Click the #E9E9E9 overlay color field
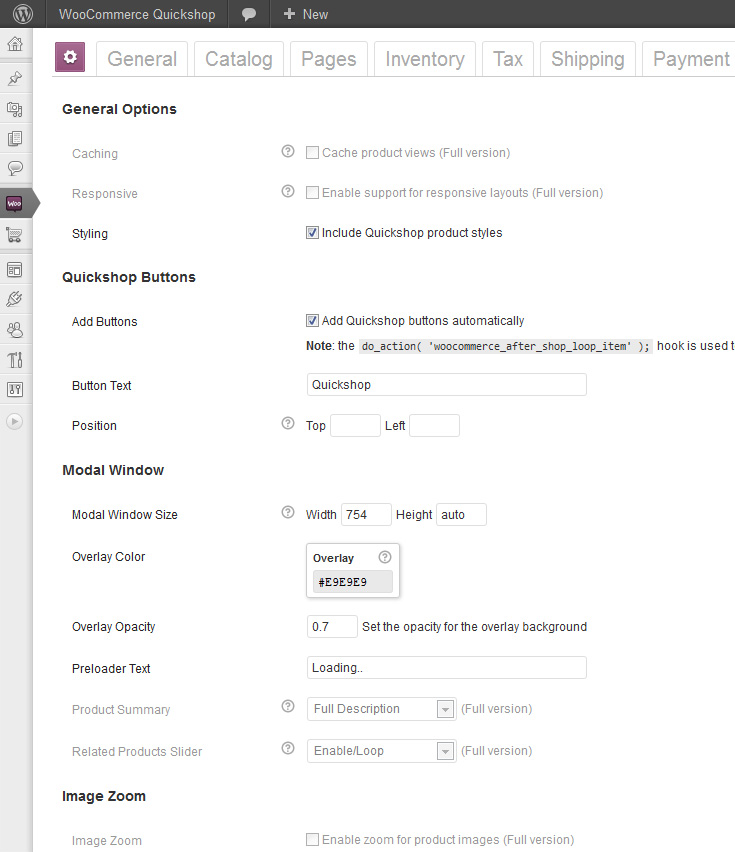 point(353,582)
